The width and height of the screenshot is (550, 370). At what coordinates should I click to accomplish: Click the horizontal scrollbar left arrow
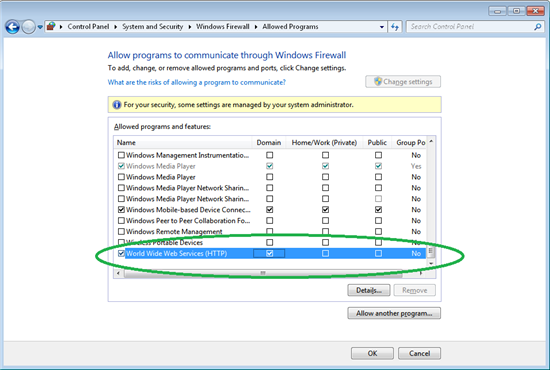click(118, 273)
